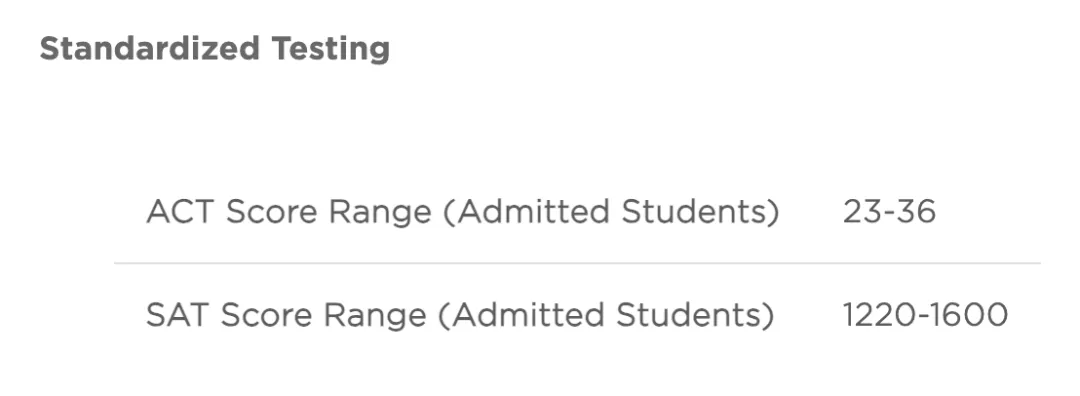This screenshot has height=396, width=1080.
Task: Click the Standardized Testing section heading
Action: [x=215, y=49]
